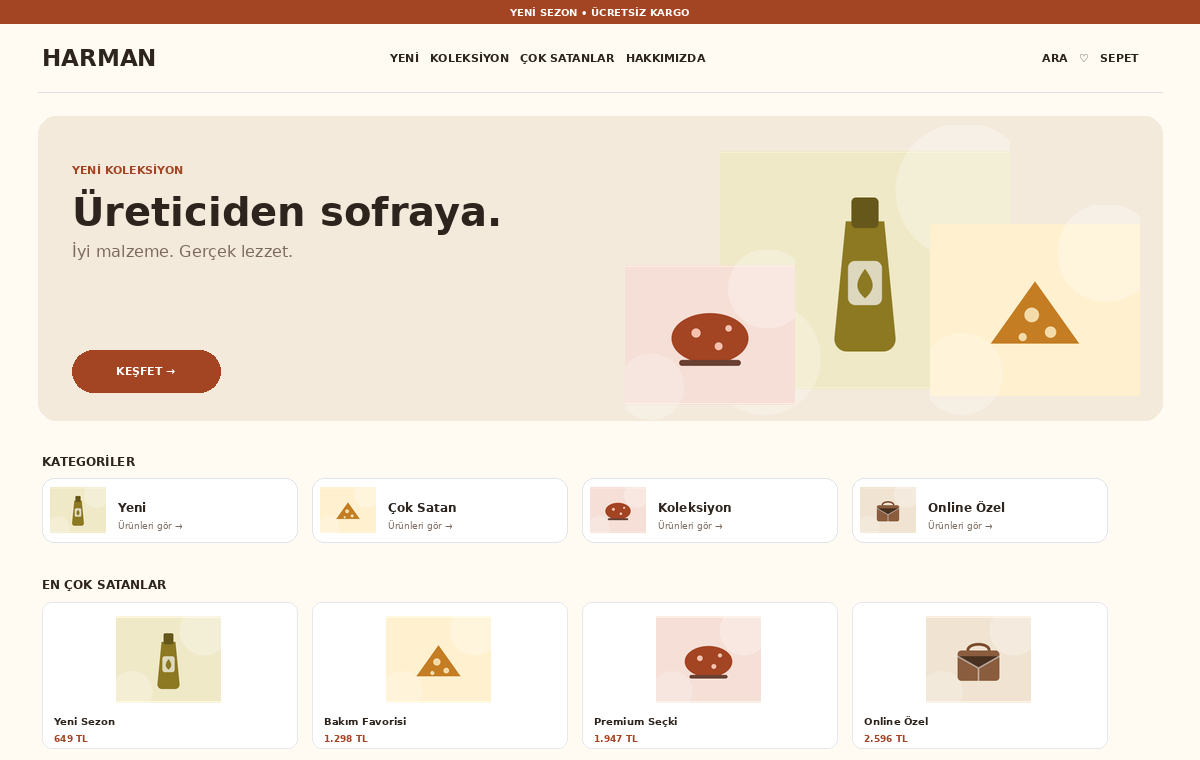Click the Premium Seçki product title
This screenshot has height=760, width=1200.
click(635, 721)
